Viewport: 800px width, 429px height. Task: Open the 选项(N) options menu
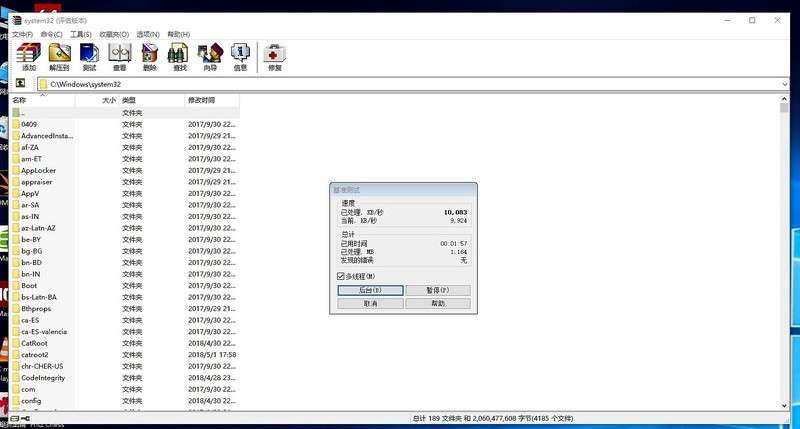[x=148, y=34]
